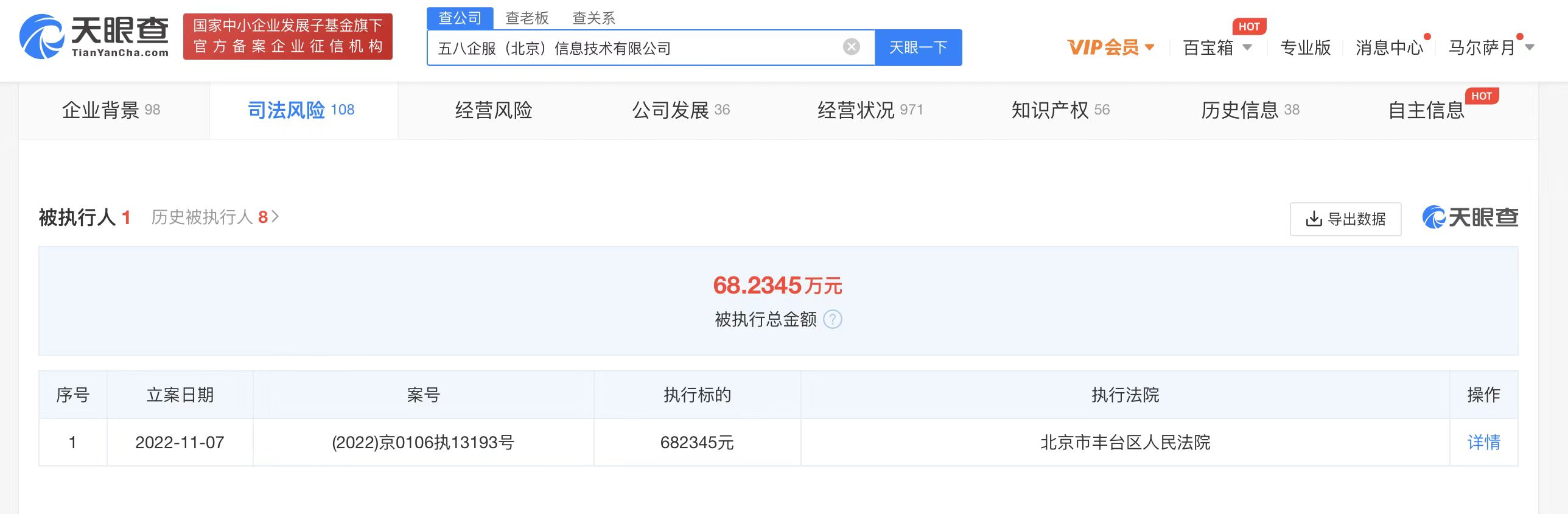Click the TianYanCha watermark logo beside export
Image resolution: width=1568 pixels, height=514 pixels.
click(x=1469, y=217)
